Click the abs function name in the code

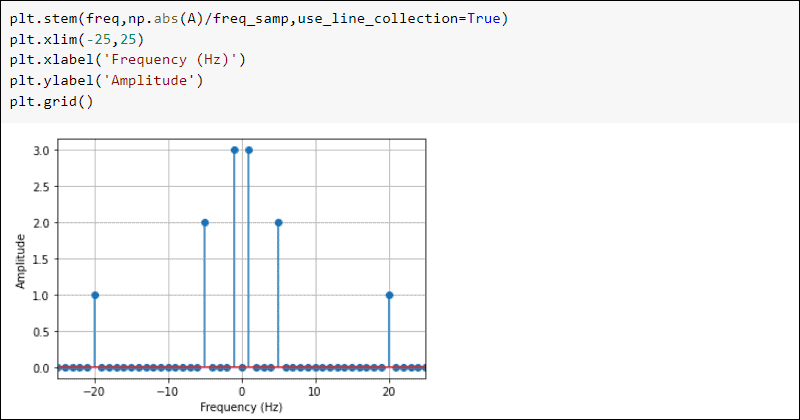(166, 19)
